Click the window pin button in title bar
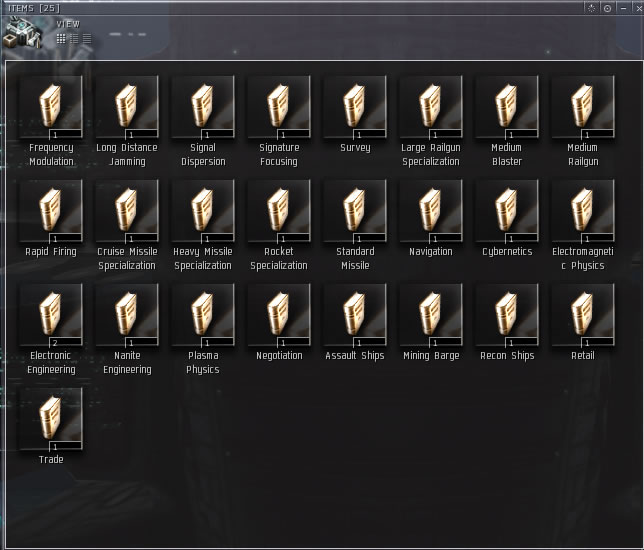This screenshot has height=550, width=644. 591,8
